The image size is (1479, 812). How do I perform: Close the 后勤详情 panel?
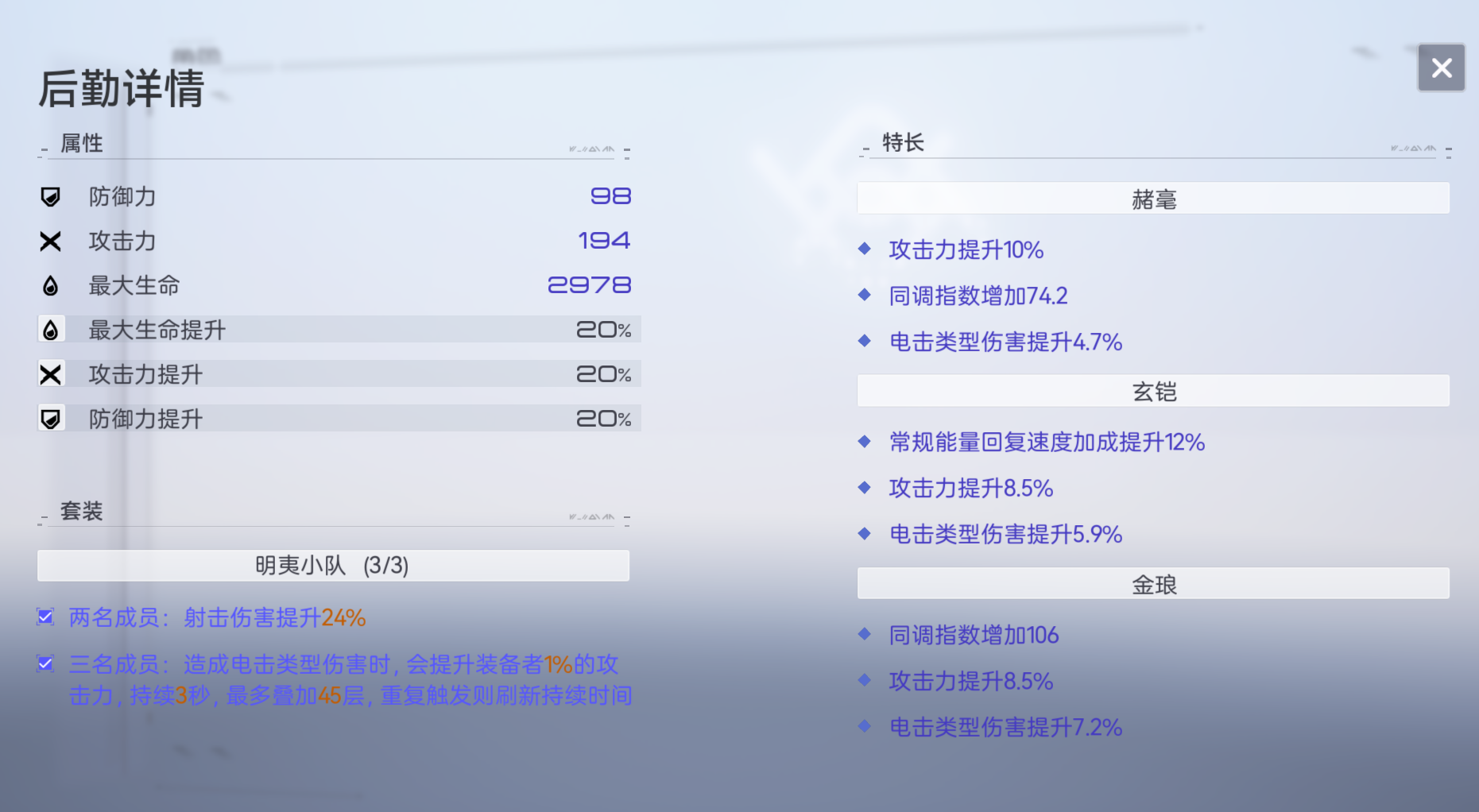[1442, 68]
